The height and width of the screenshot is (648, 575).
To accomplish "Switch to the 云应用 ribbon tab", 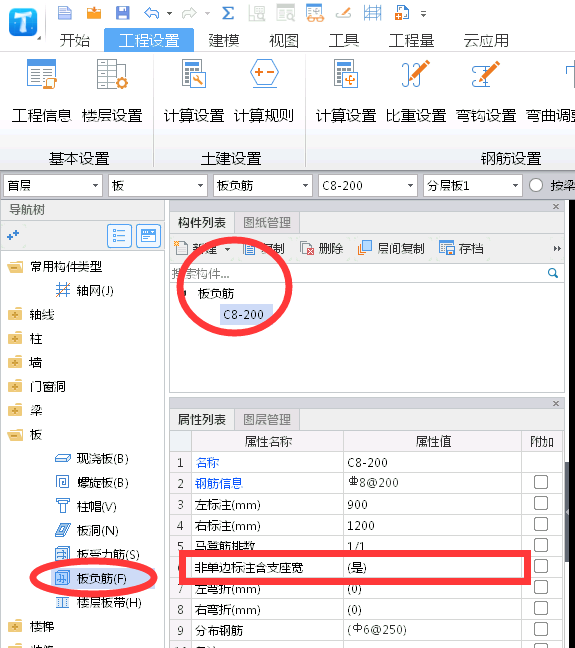I will (x=486, y=40).
